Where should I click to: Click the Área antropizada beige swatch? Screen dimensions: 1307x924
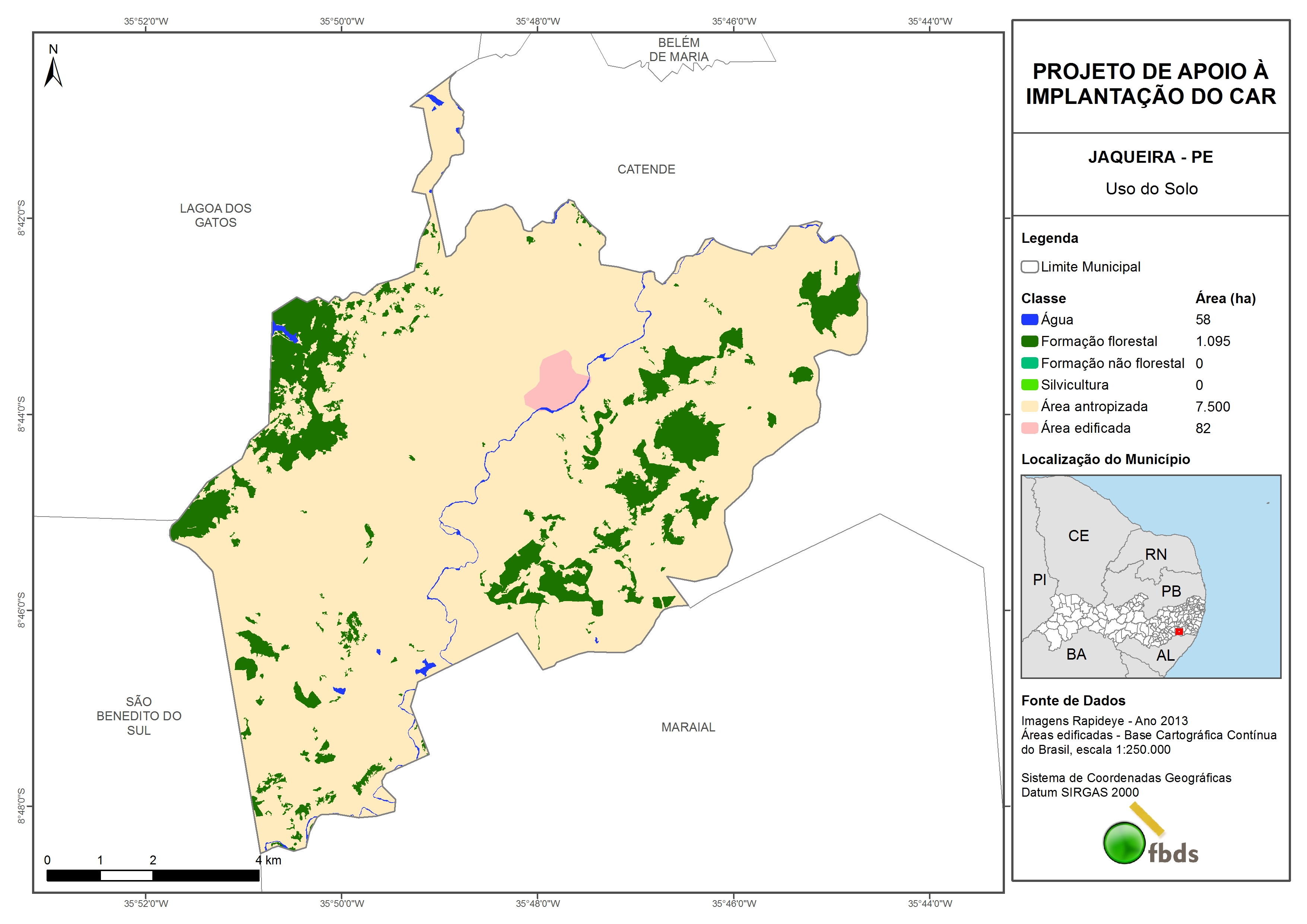pyautogui.click(x=1029, y=406)
